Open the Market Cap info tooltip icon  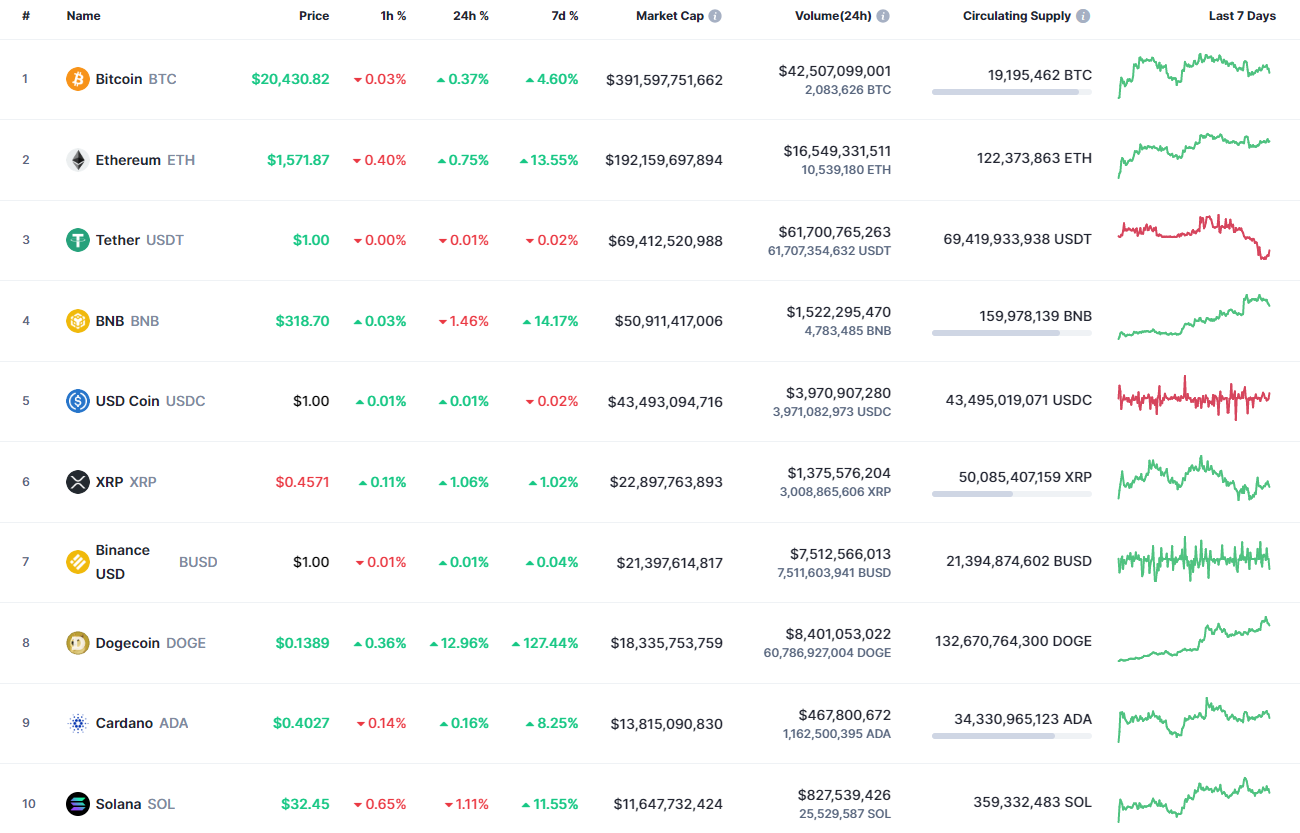(x=715, y=15)
